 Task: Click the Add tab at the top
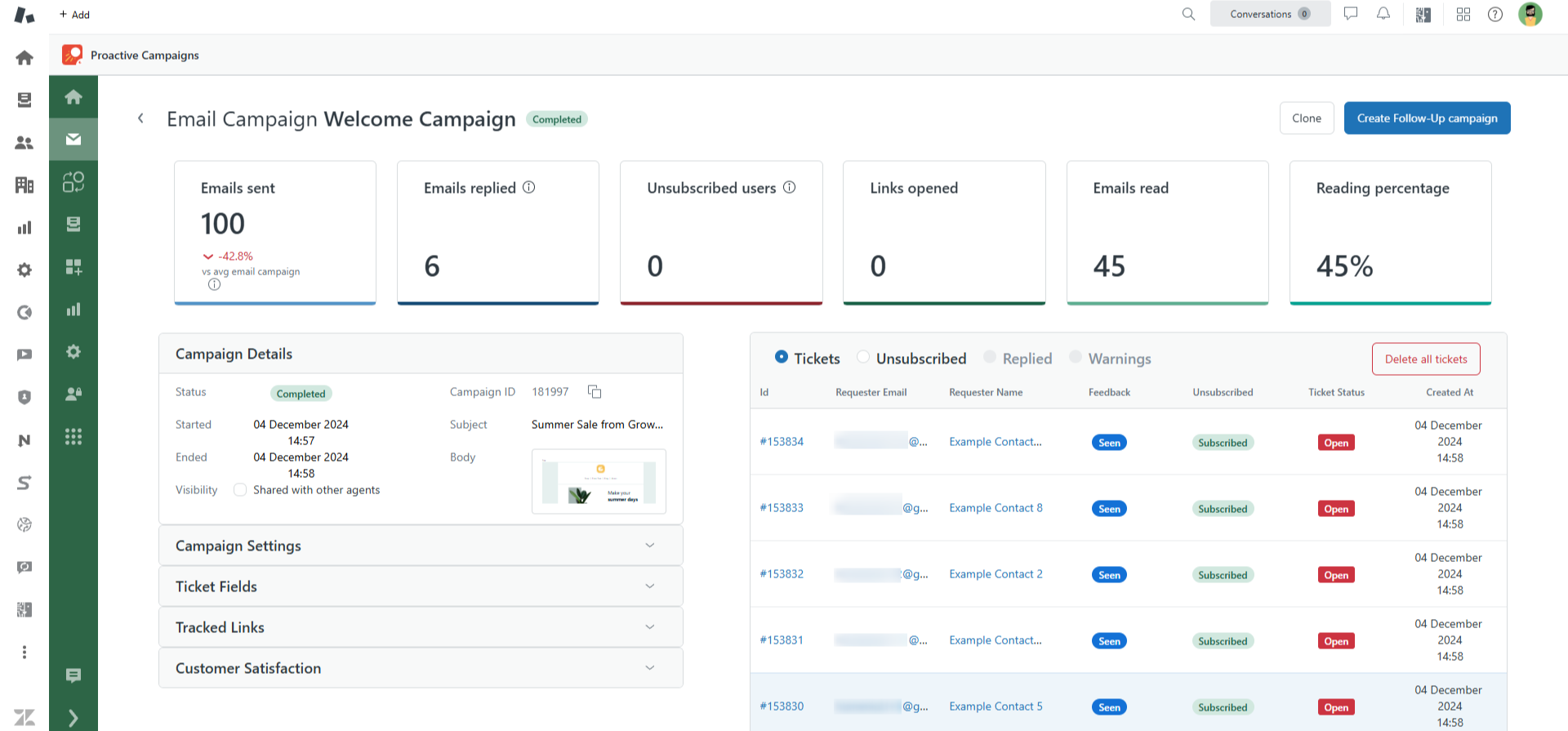pyautogui.click(x=74, y=15)
